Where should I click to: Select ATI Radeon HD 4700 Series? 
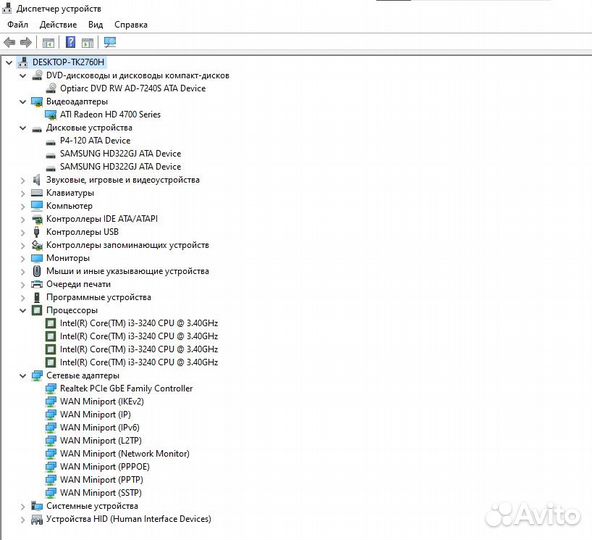pyautogui.click(x=110, y=114)
